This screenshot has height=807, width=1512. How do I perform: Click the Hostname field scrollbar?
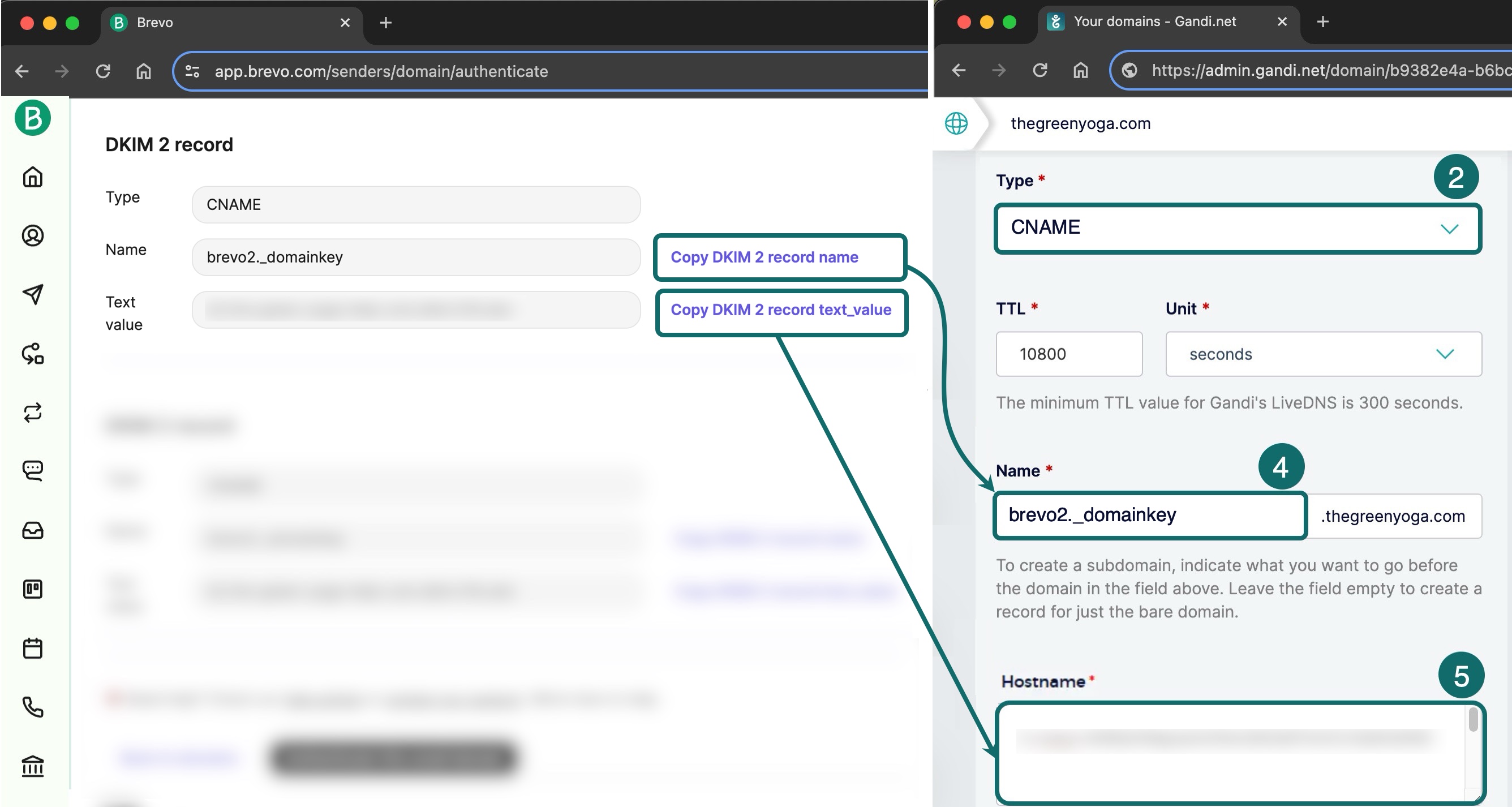tap(1474, 719)
